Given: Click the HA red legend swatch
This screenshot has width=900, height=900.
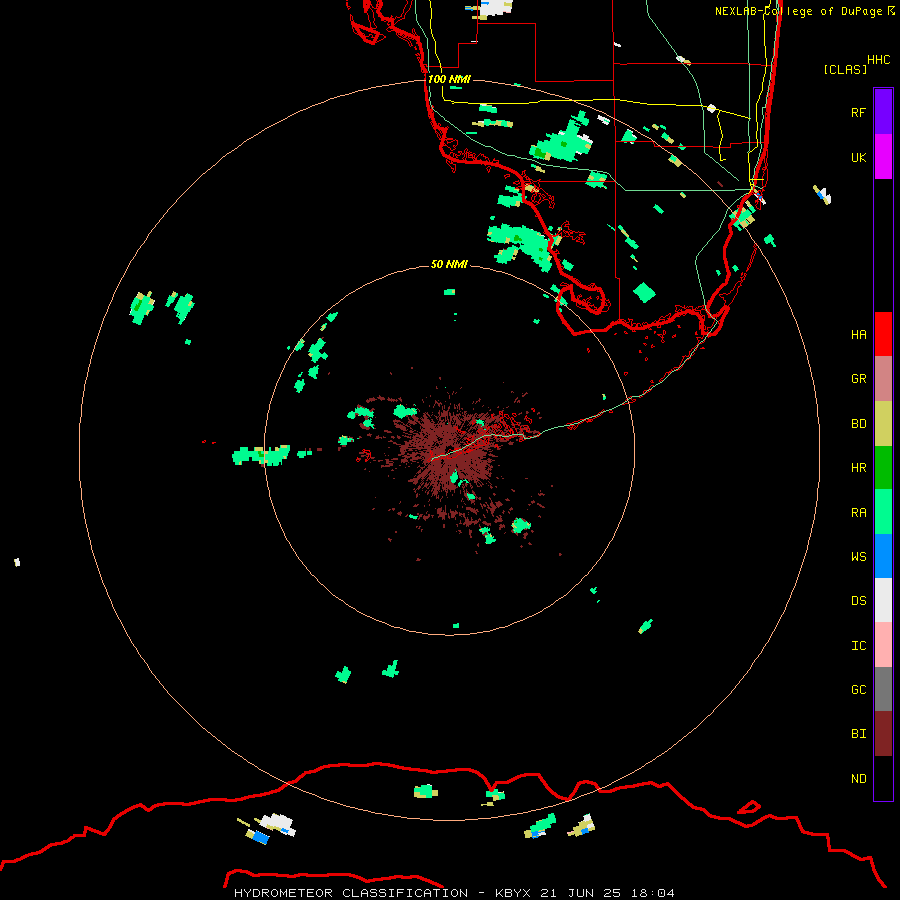Looking at the screenshot, I should point(883,334).
